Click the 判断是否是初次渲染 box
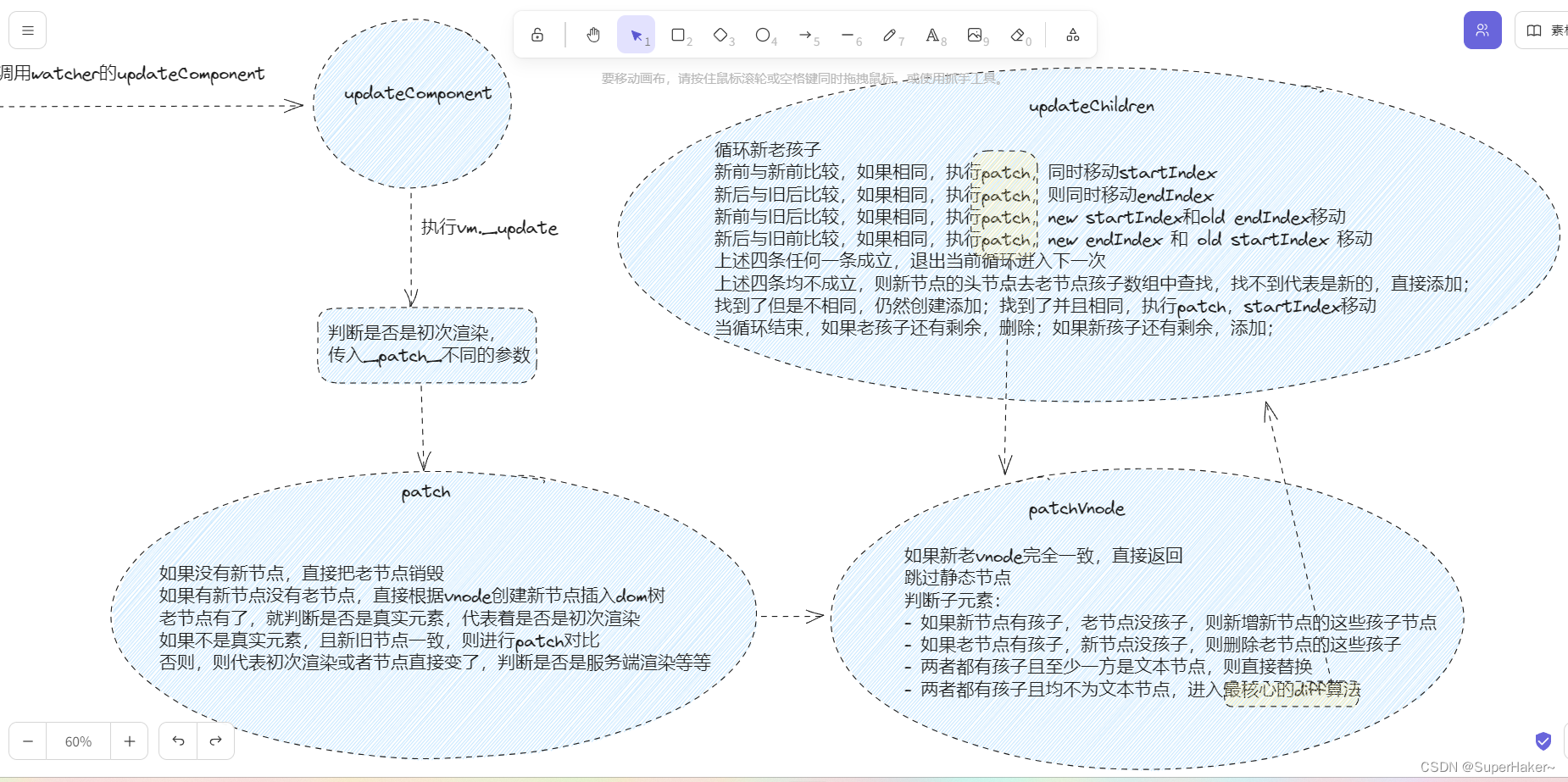 tap(427, 345)
